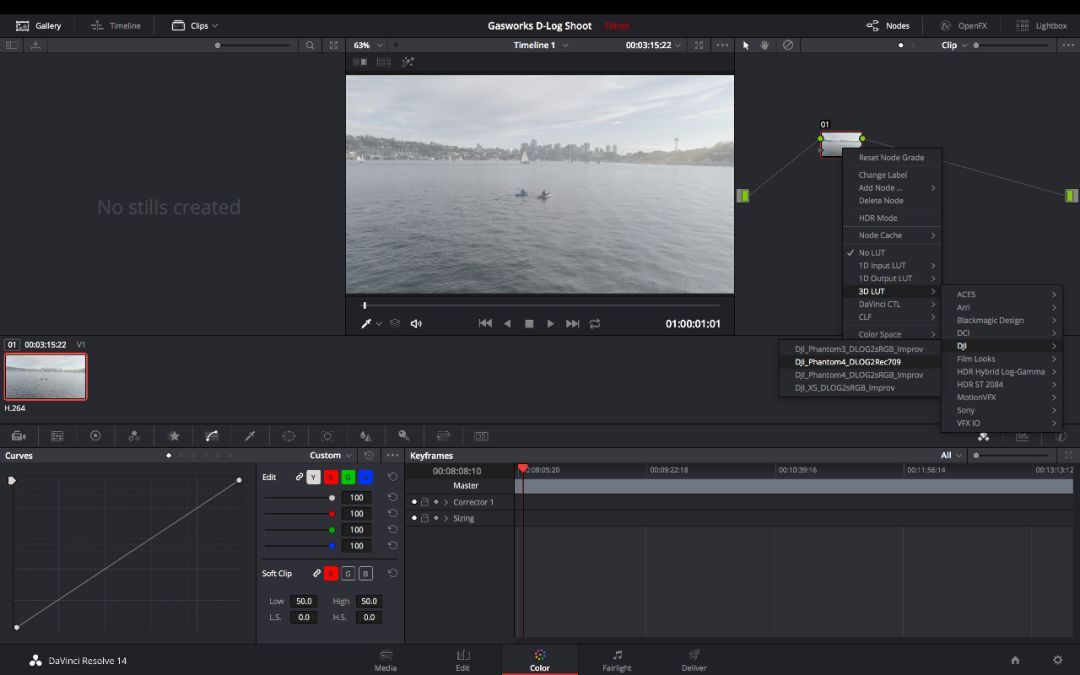This screenshot has width=1080, height=675.
Task: Choose Reset Node Grade from context menu
Action: [x=891, y=158]
